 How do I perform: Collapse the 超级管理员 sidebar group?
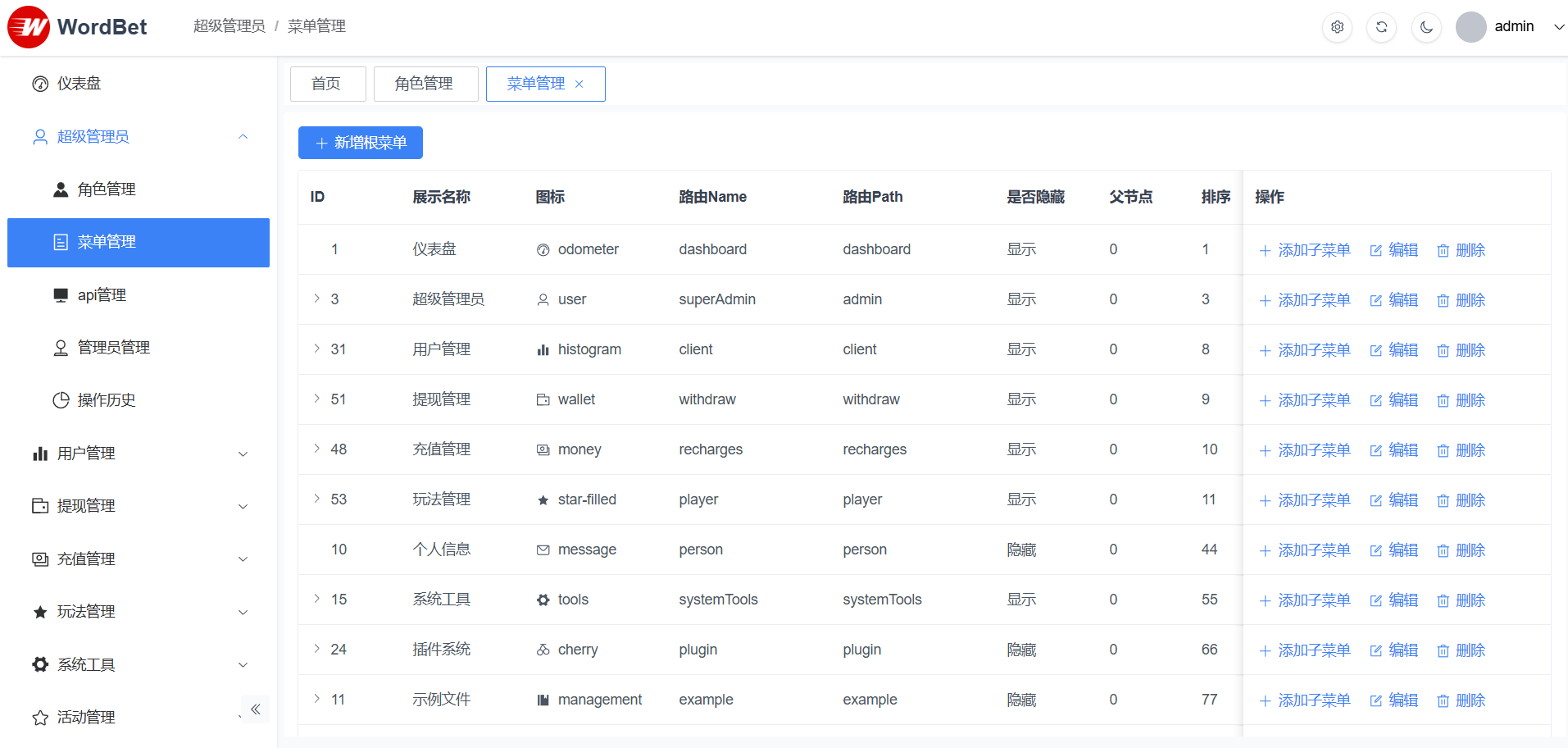click(x=243, y=137)
